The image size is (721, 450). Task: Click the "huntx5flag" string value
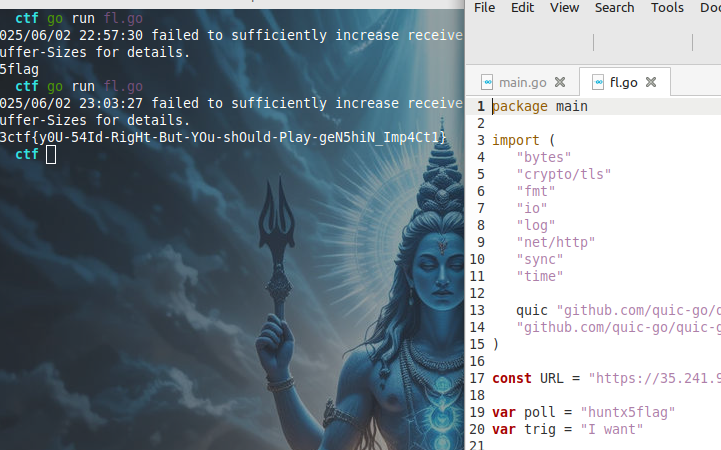627,412
